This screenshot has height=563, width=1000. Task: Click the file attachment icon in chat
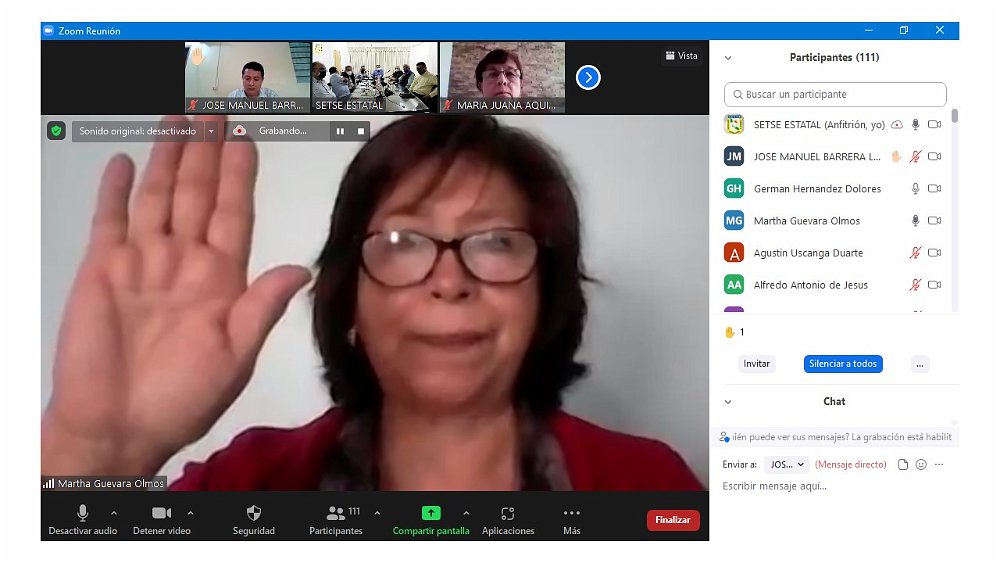(903, 465)
